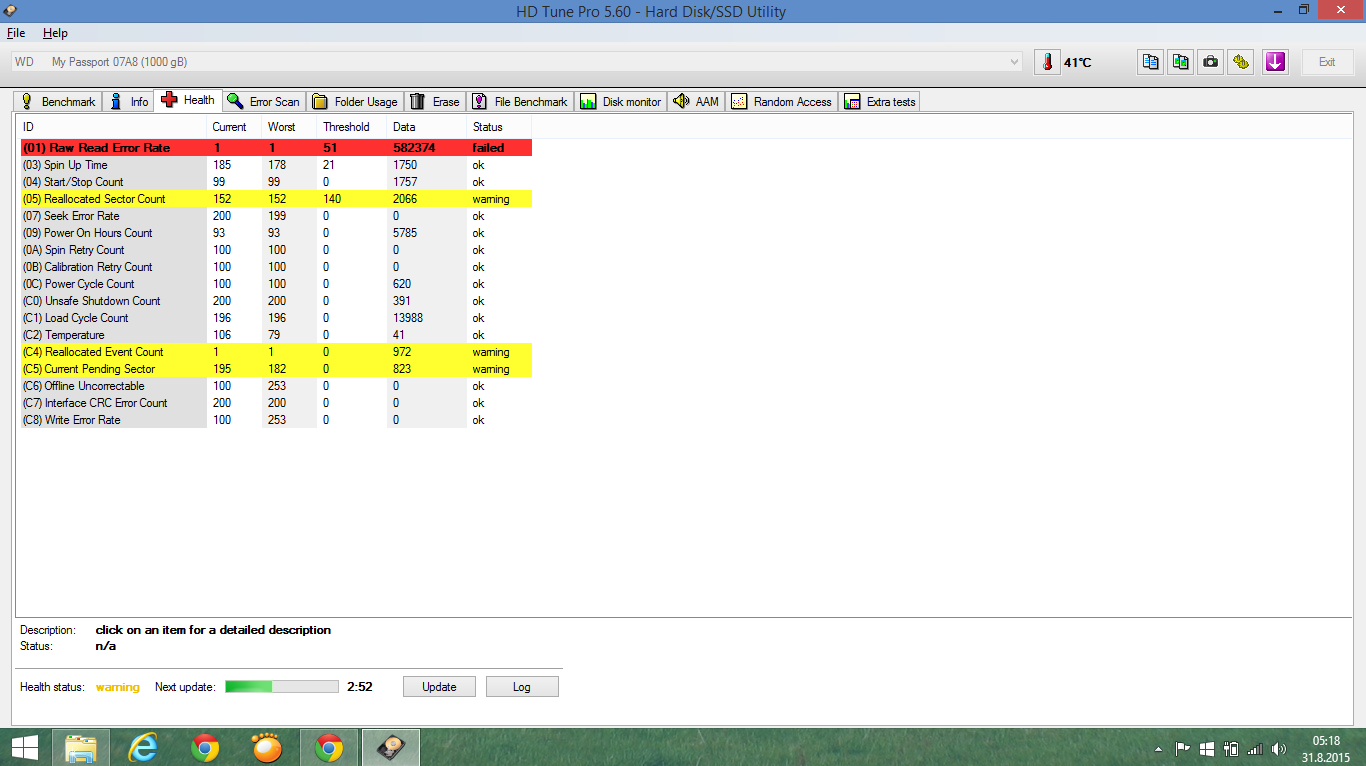Open the volume speaker tray icon
The width and height of the screenshot is (1366, 766).
(x=1279, y=748)
